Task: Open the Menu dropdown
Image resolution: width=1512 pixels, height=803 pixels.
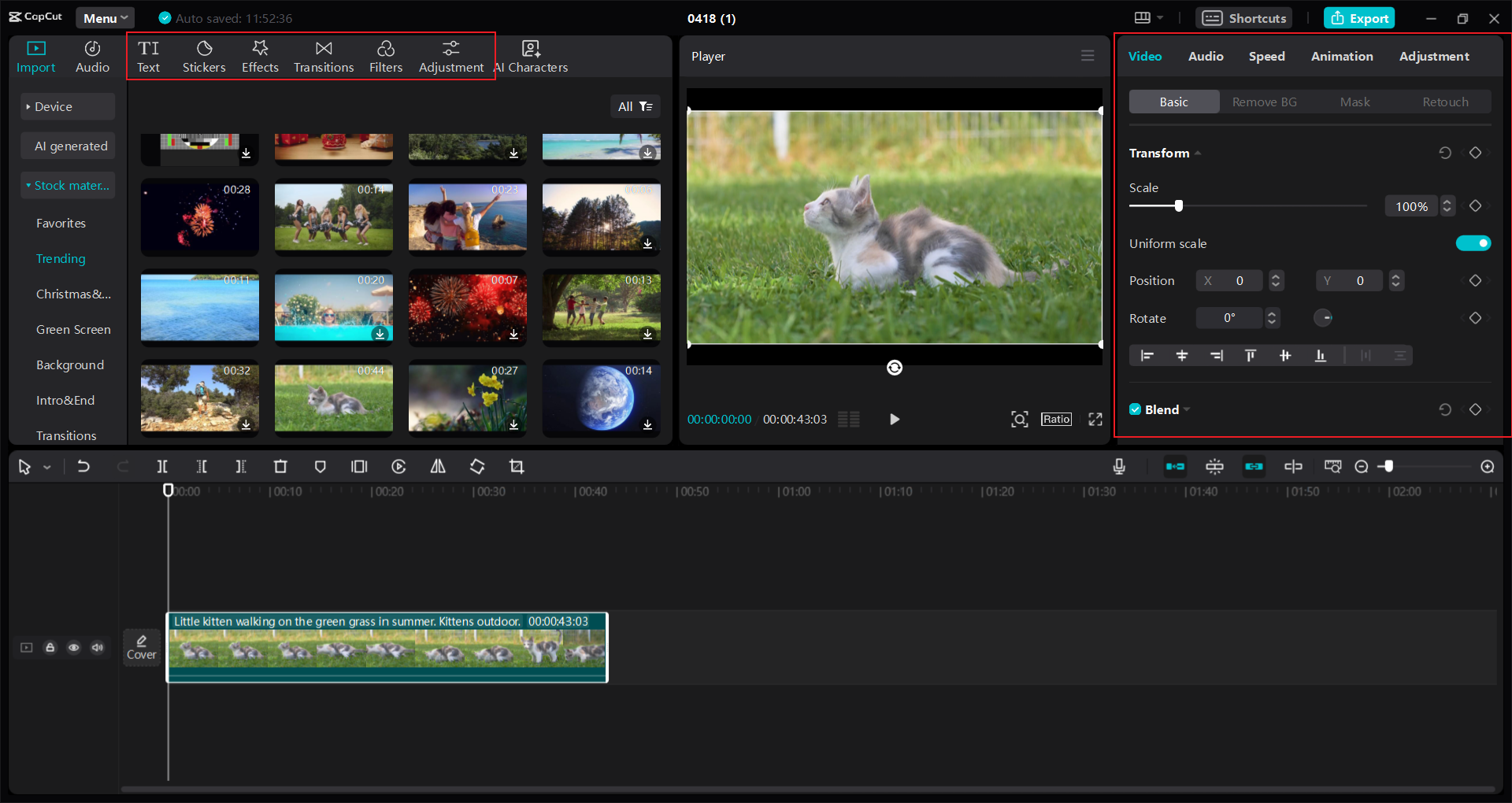Action: click(x=106, y=18)
